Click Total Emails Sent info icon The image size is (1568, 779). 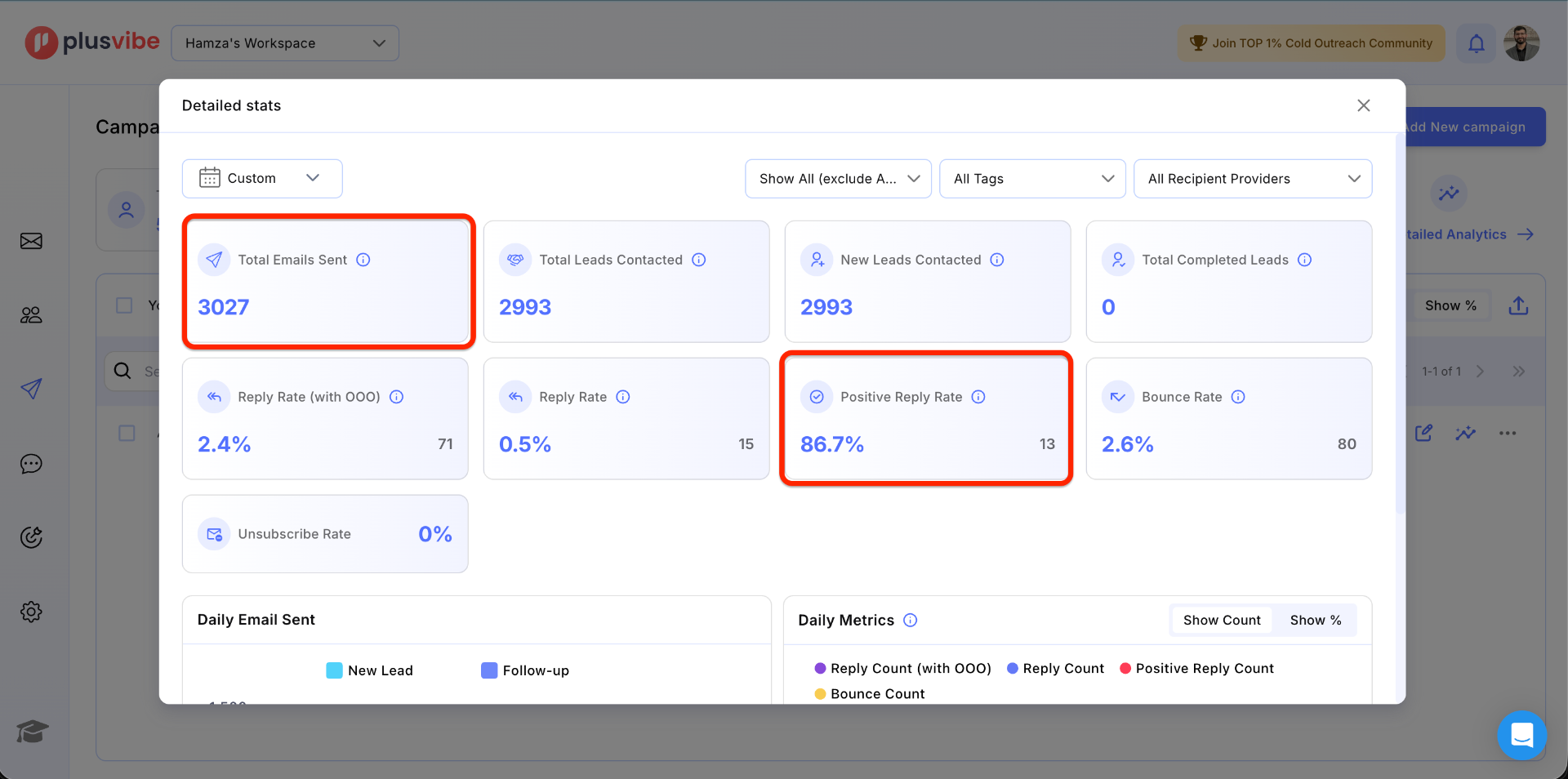363,260
